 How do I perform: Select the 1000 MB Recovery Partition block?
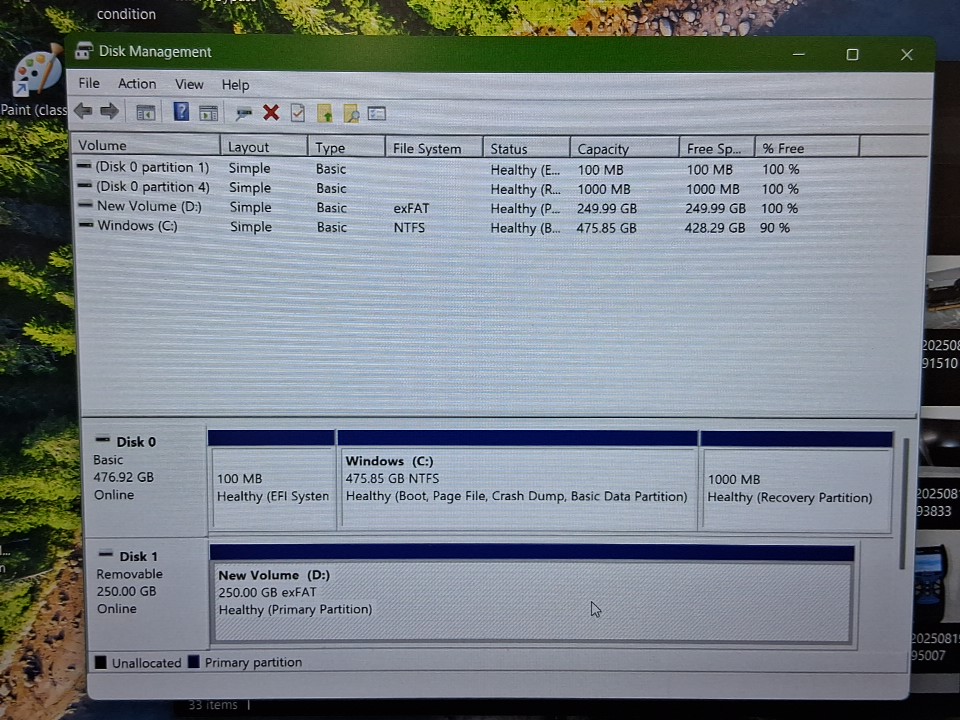797,482
